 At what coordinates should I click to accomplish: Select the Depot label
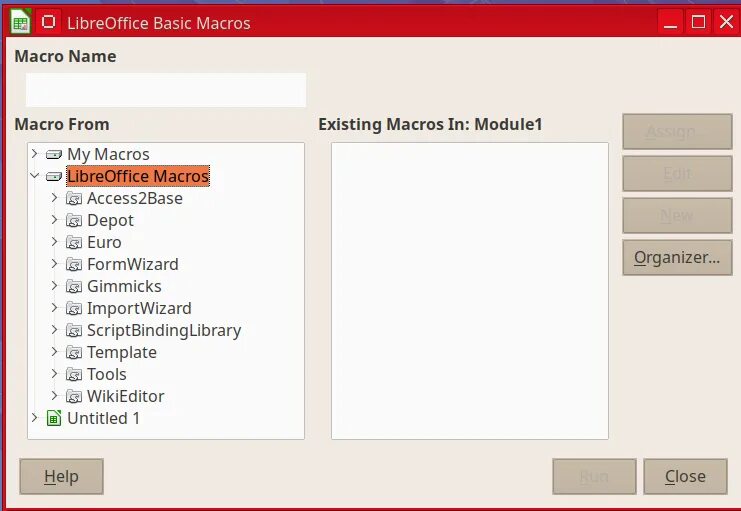pos(111,221)
